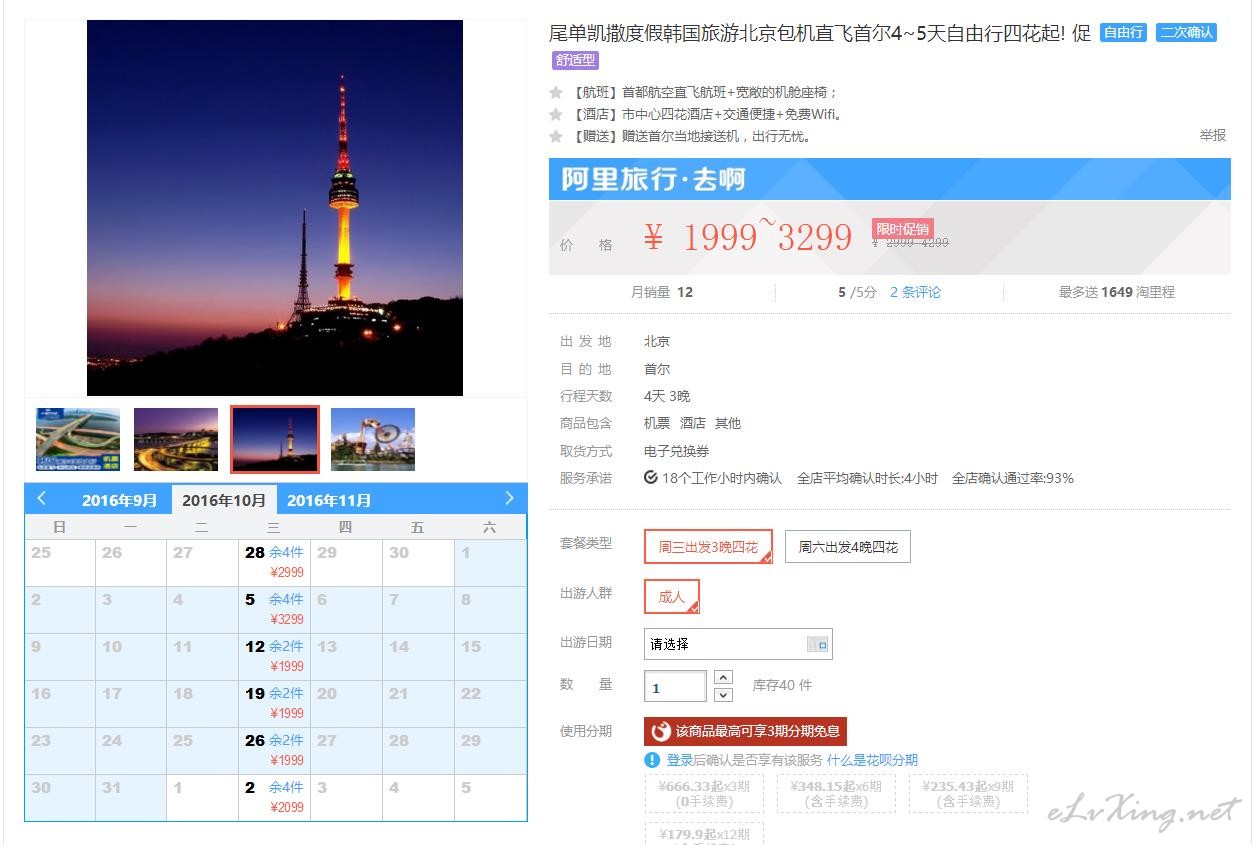The image size is (1252, 845).
Task: Click the 二次确认 tag
Action: click(1186, 32)
